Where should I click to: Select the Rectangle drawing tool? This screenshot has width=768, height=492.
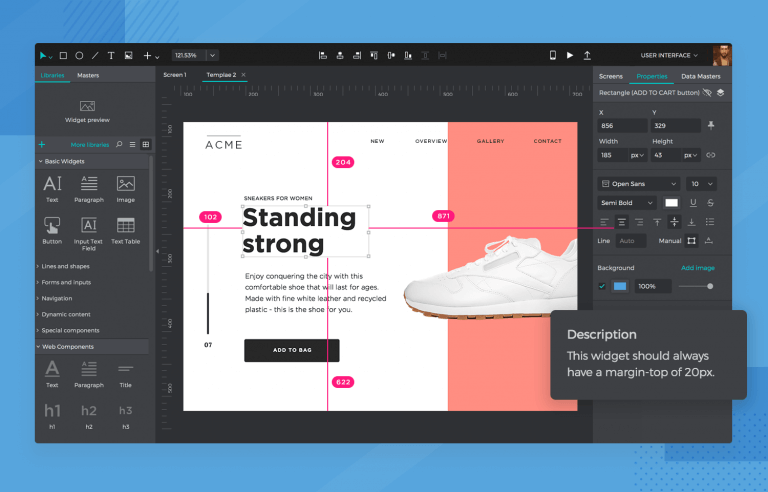(63, 56)
